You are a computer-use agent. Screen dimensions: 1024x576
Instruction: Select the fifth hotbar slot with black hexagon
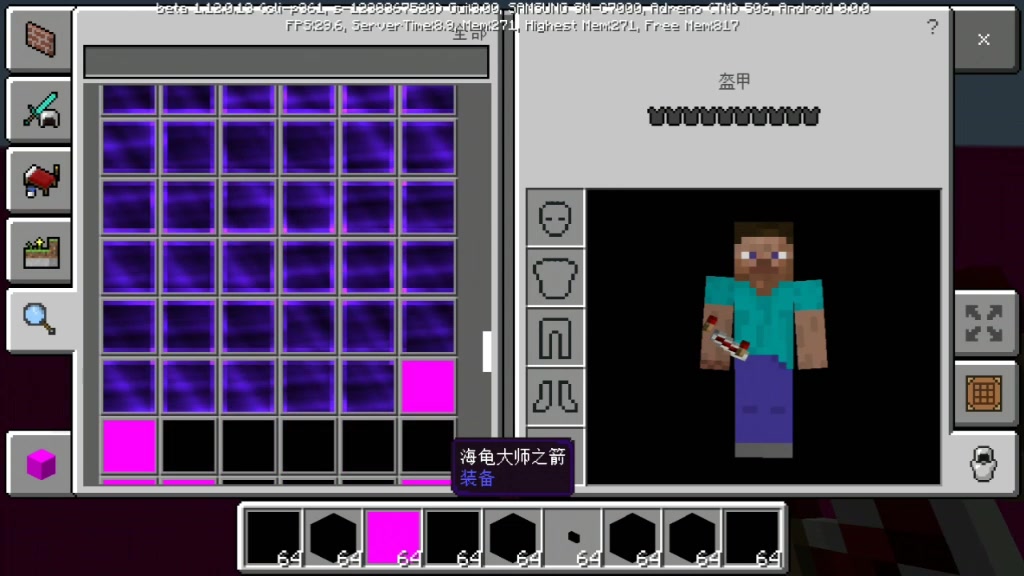pos(513,537)
